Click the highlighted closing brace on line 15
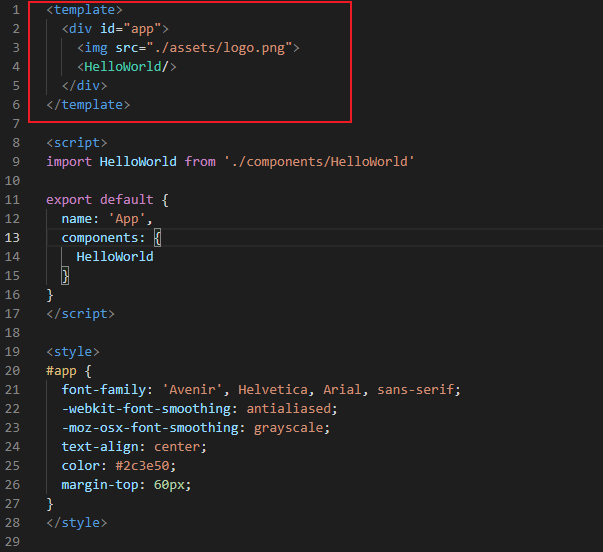The width and height of the screenshot is (603, 552). (65, 276)
